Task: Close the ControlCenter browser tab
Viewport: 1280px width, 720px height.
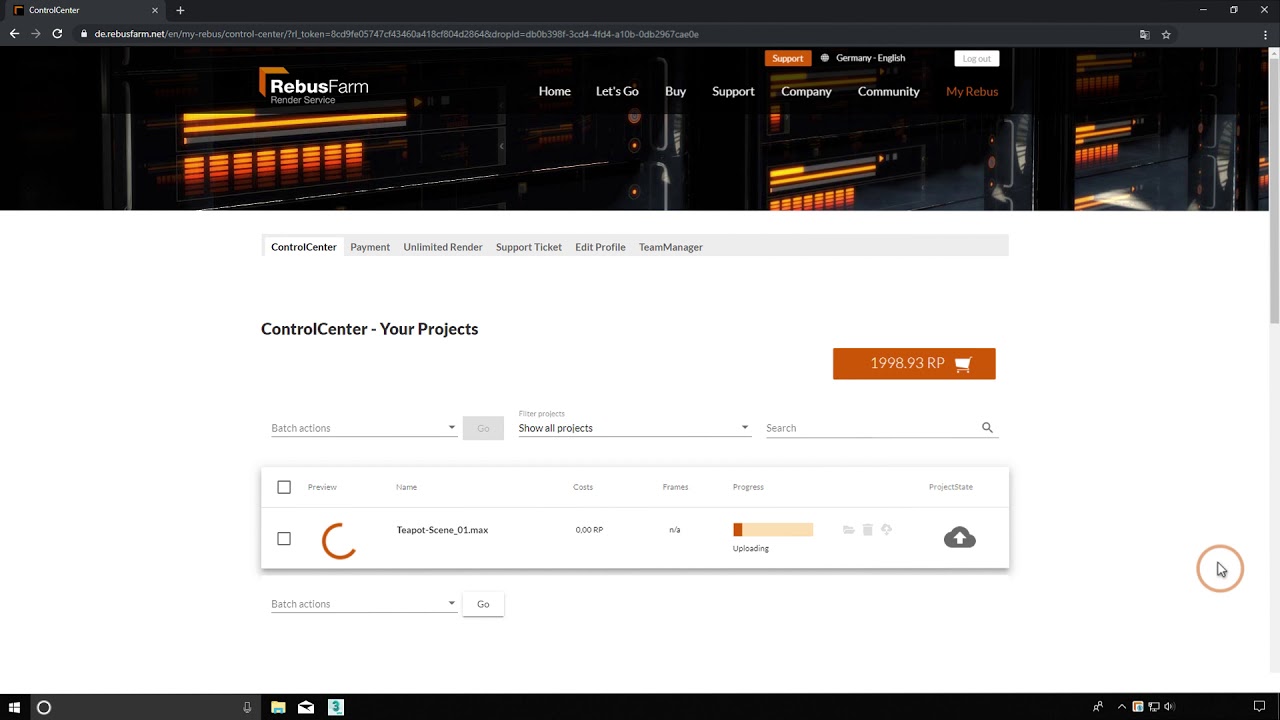Action: (155, 10)
